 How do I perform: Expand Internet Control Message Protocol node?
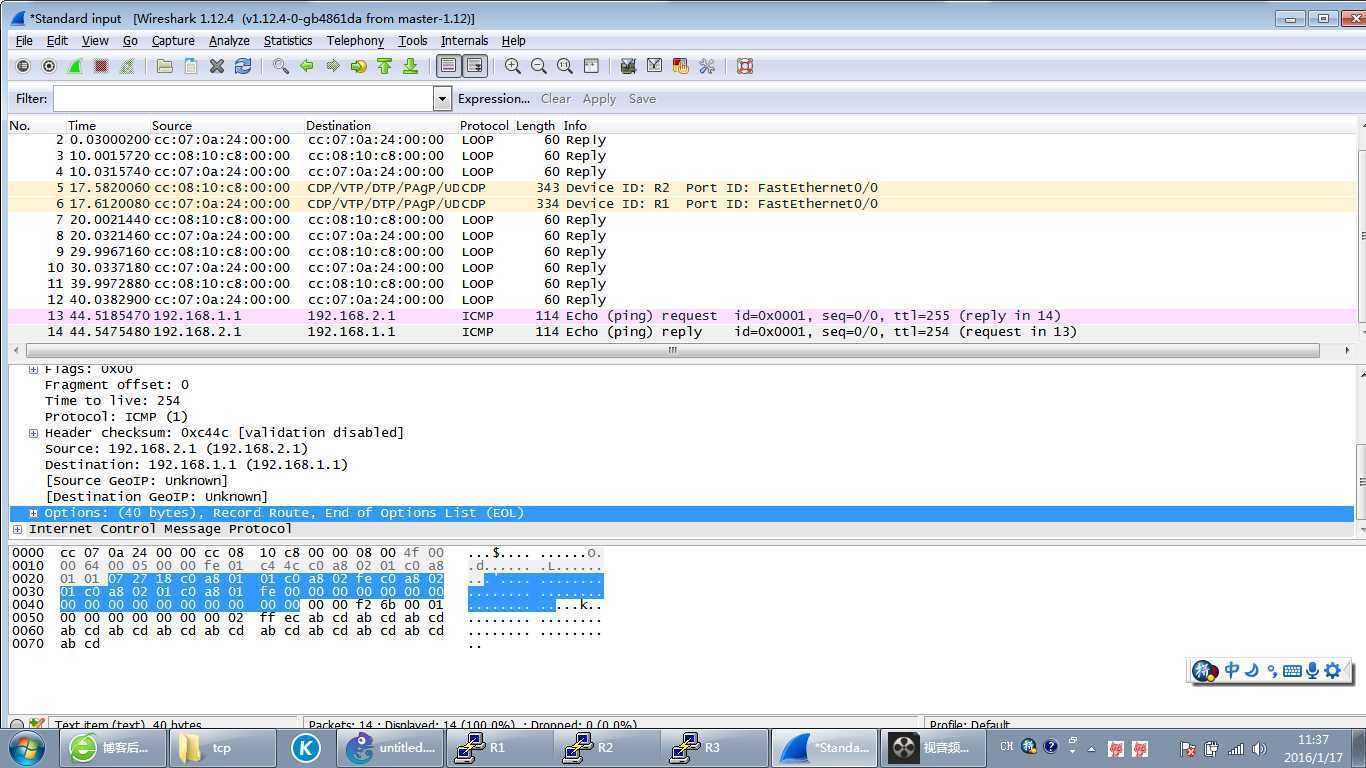[17, 529]
